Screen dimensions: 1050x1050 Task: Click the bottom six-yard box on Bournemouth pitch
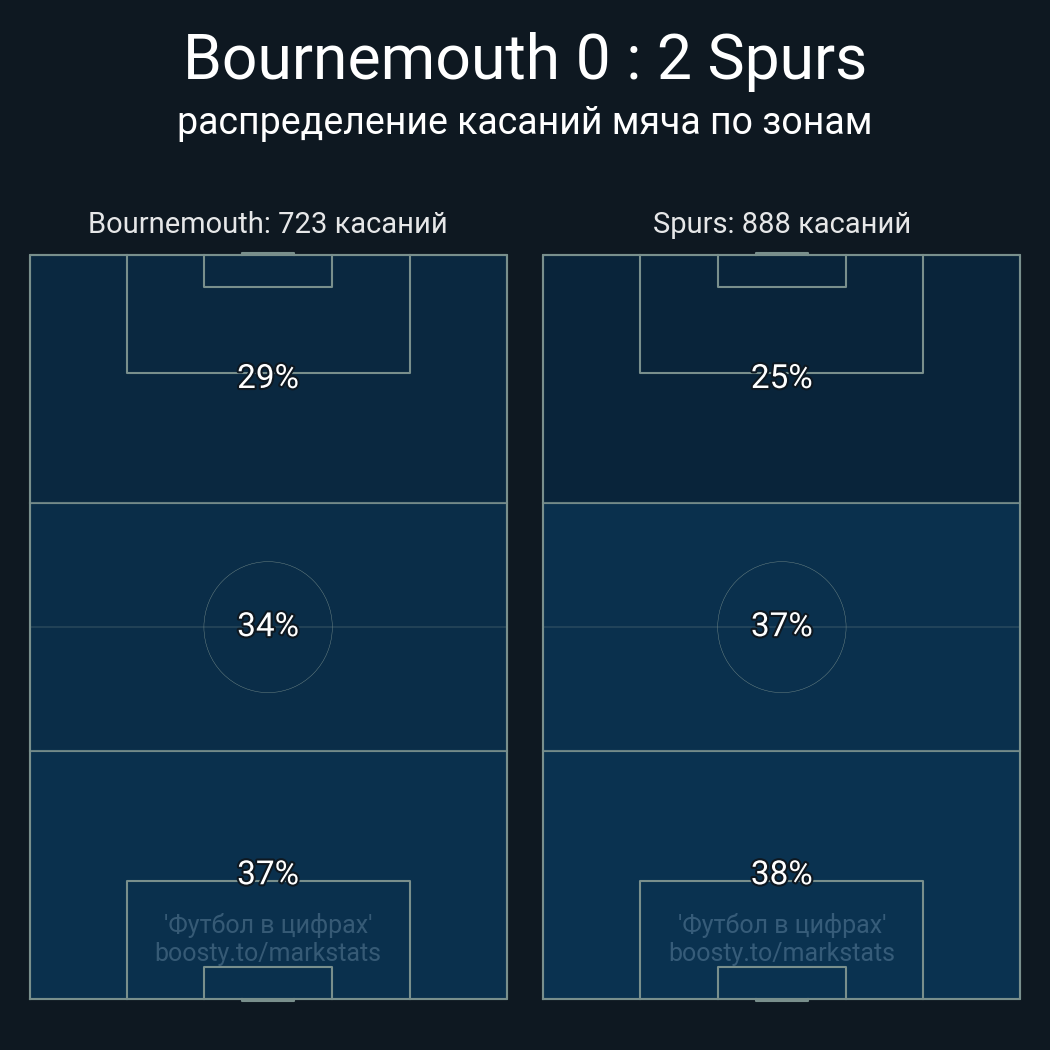[x=268, y=982]
